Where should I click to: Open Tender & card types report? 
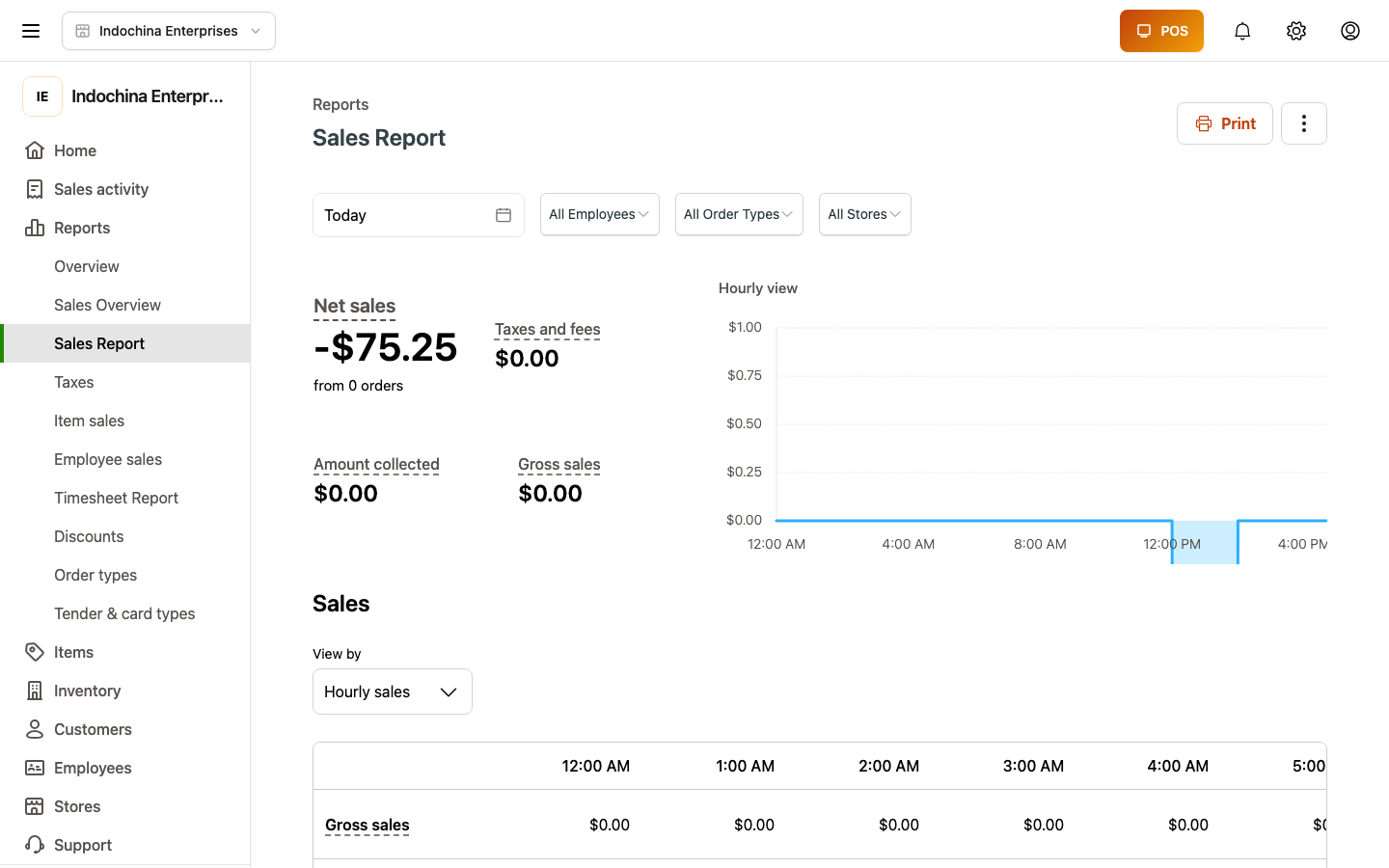[125, 613]
